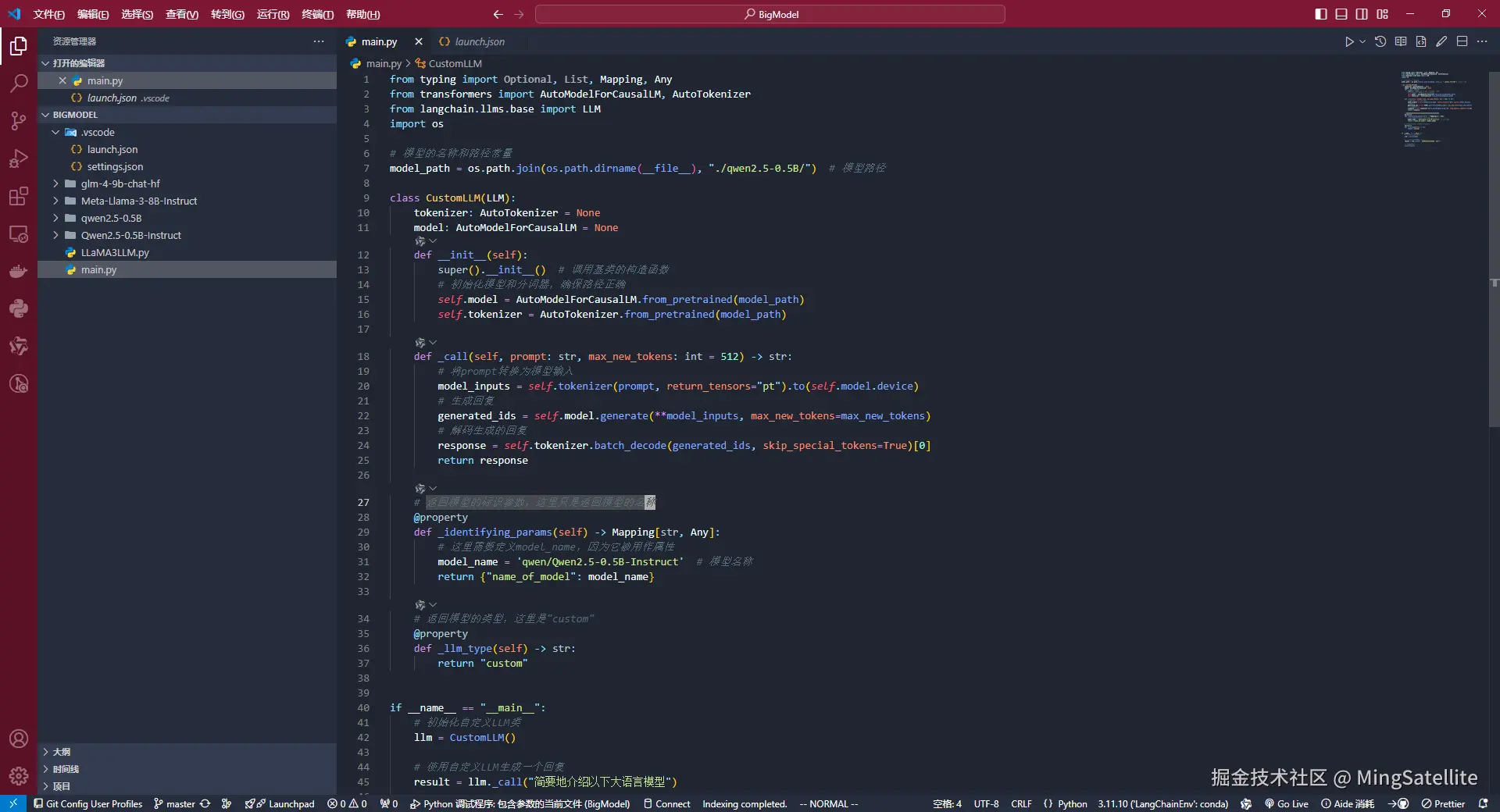The height and width of the screenshot is (812, 1500).
Task: Go forward with the navigation arrow
Action: 519,14
